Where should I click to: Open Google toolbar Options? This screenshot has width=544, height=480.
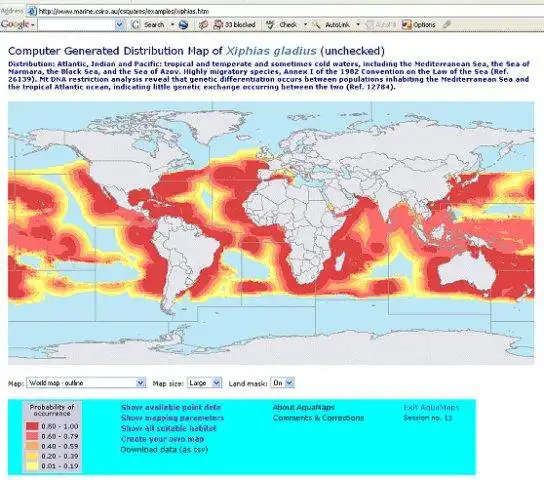tap(418, 25)
